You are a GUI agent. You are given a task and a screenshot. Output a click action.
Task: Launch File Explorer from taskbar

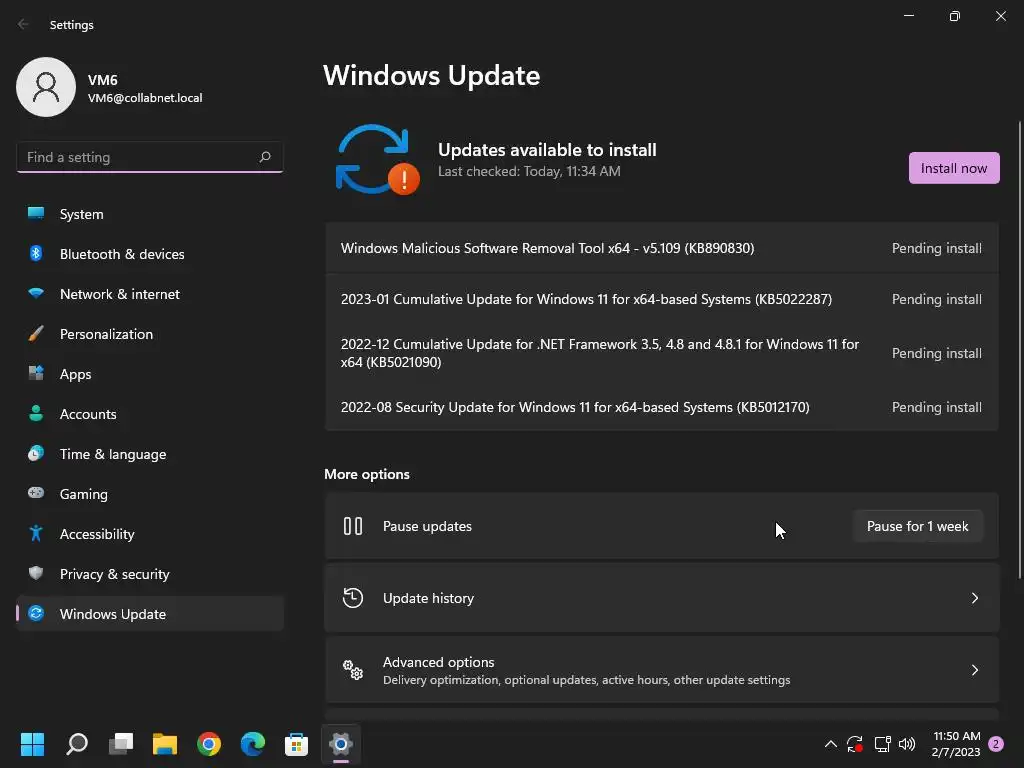tap(165, 744)
